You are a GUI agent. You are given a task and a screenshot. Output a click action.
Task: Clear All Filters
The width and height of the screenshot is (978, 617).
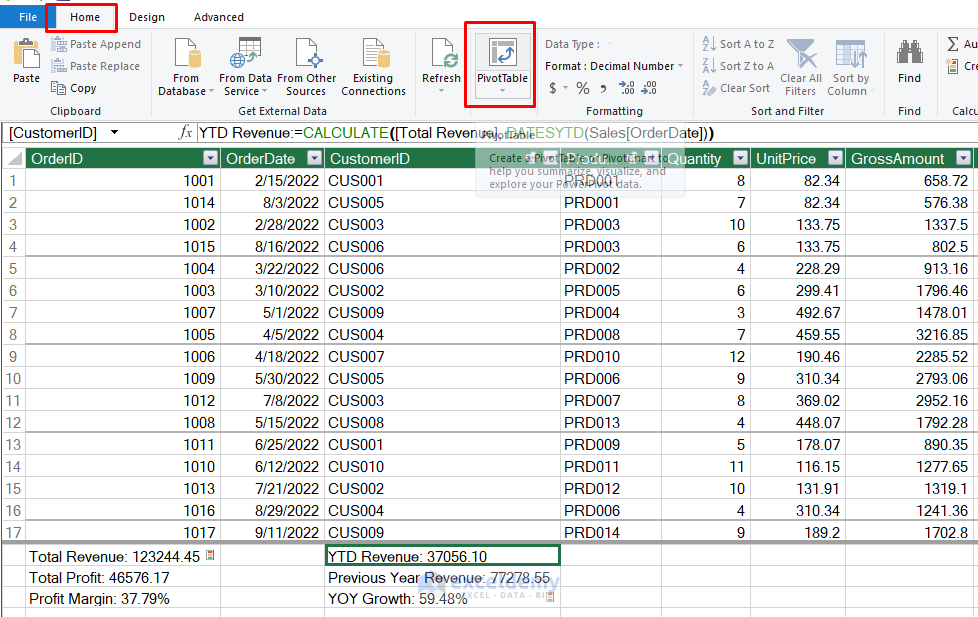click(801, 67)
